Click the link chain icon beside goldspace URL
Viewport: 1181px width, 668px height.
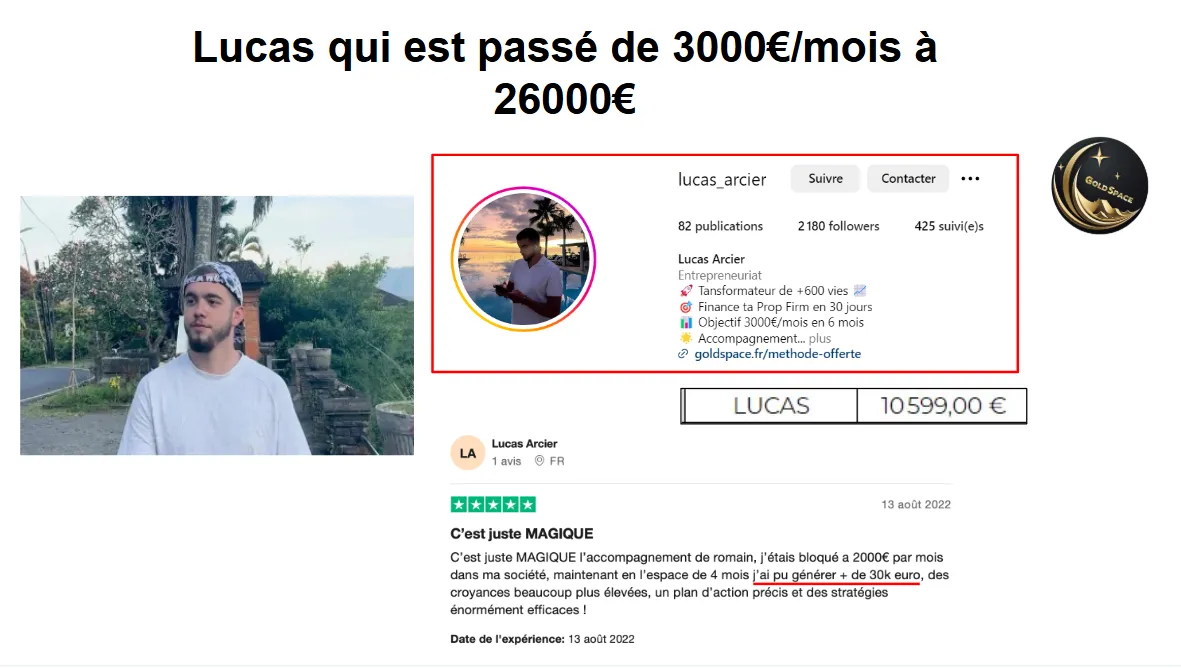coord(683,354)
